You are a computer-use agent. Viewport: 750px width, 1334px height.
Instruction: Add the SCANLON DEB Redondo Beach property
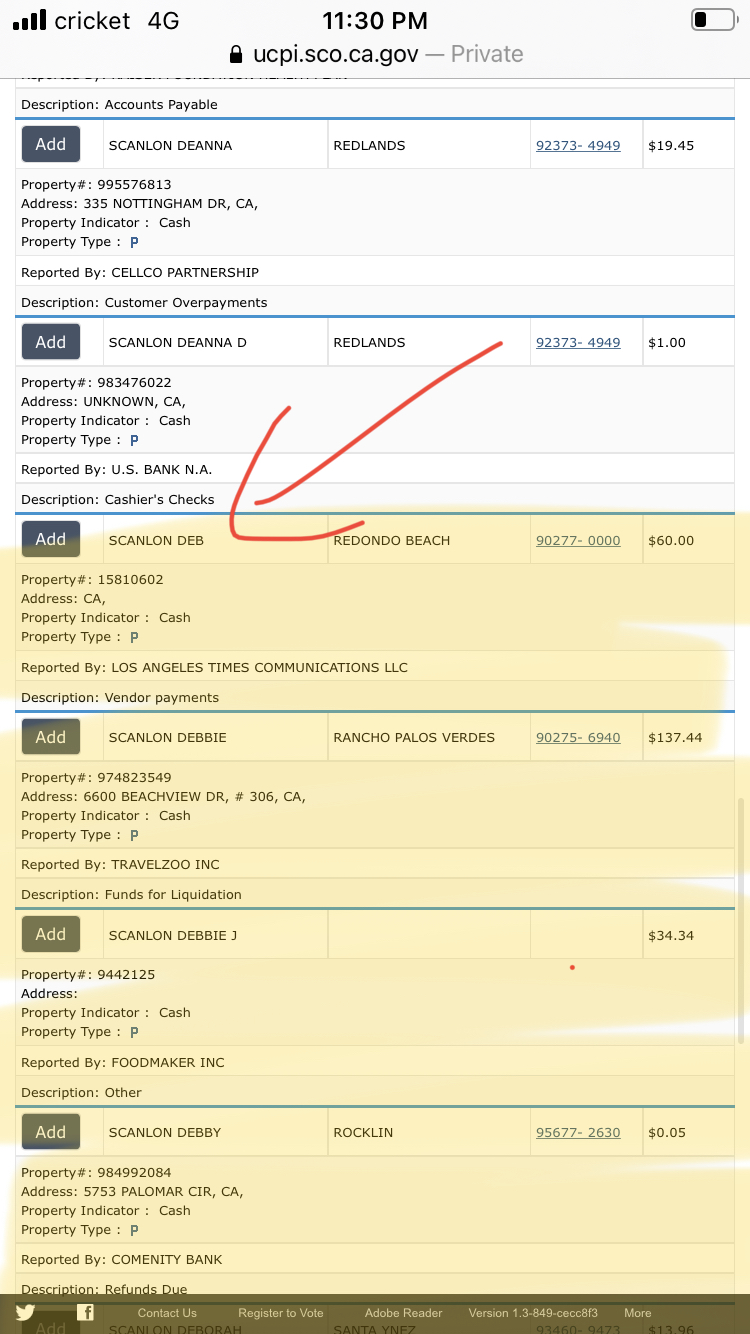coord(51,539)
